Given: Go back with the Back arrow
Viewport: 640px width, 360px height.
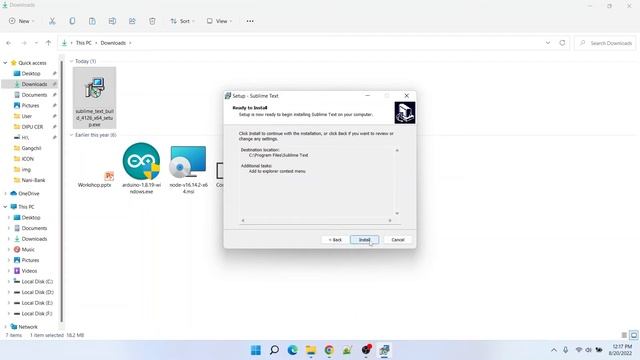Looking at the screenshot, I should [x=9, y=43].
